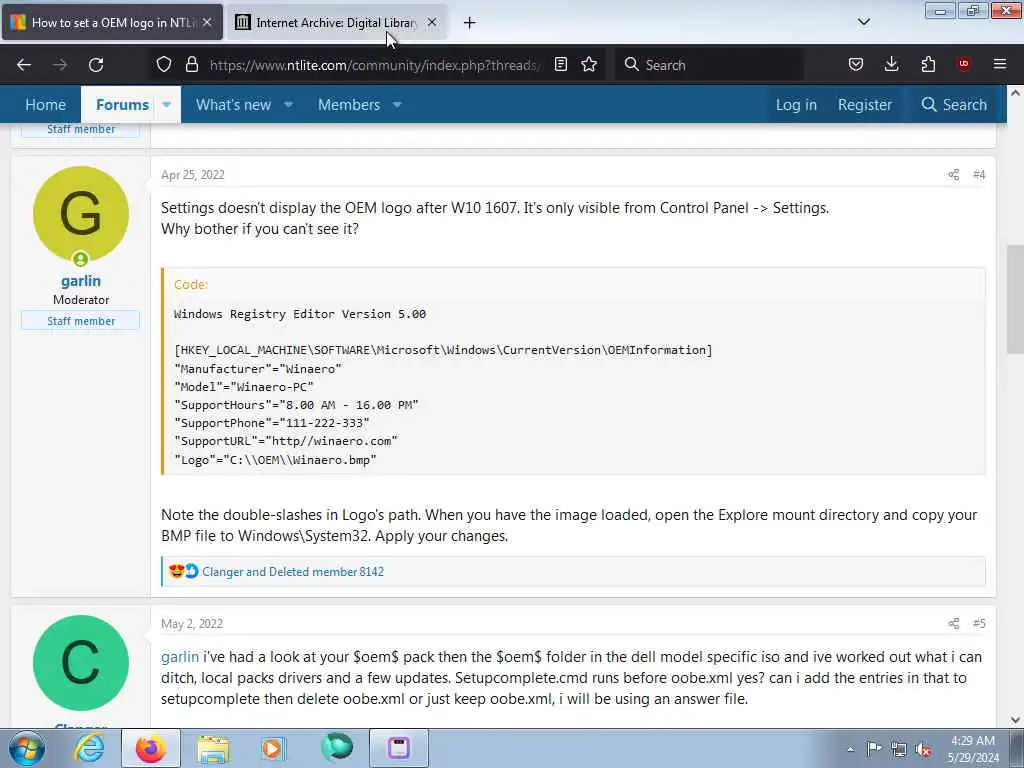Expand the Members dropdown arrow
This screenshot has height=768, width=1024.
[x=397, y=104]
